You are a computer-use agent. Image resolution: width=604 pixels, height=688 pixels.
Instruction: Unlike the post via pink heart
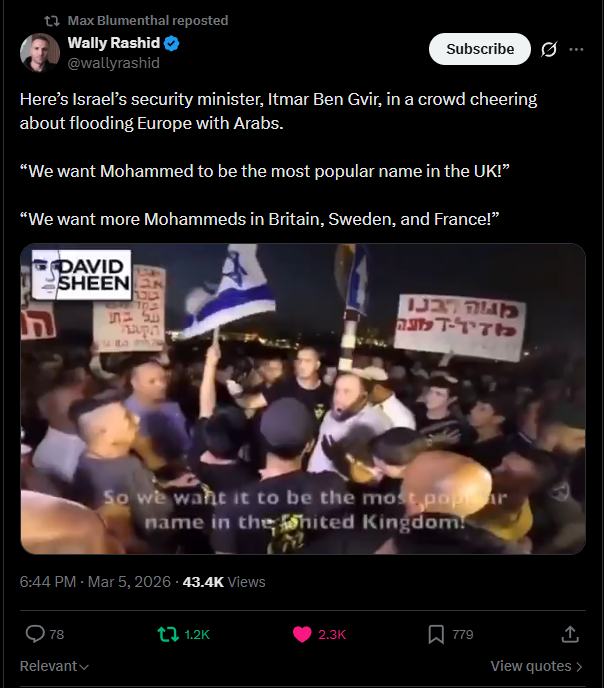coord(302,634)
